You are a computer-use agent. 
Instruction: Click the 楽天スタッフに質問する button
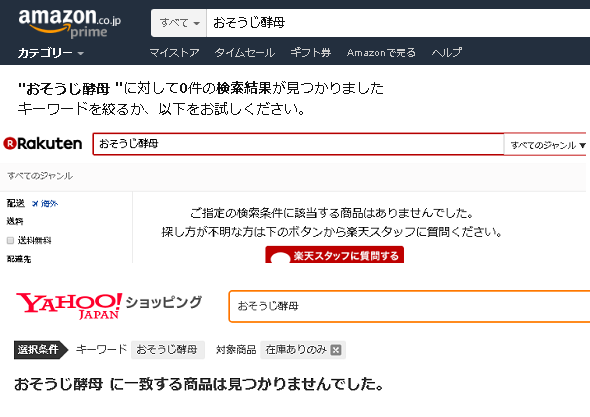(335, 255)
